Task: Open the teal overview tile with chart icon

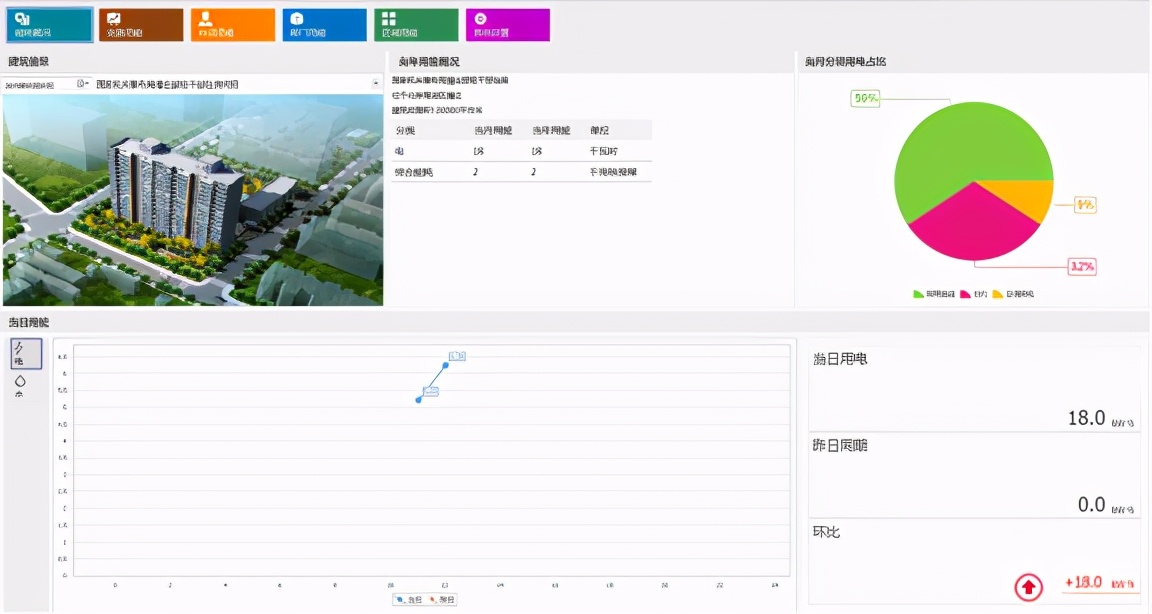Action: click(50, 25)
